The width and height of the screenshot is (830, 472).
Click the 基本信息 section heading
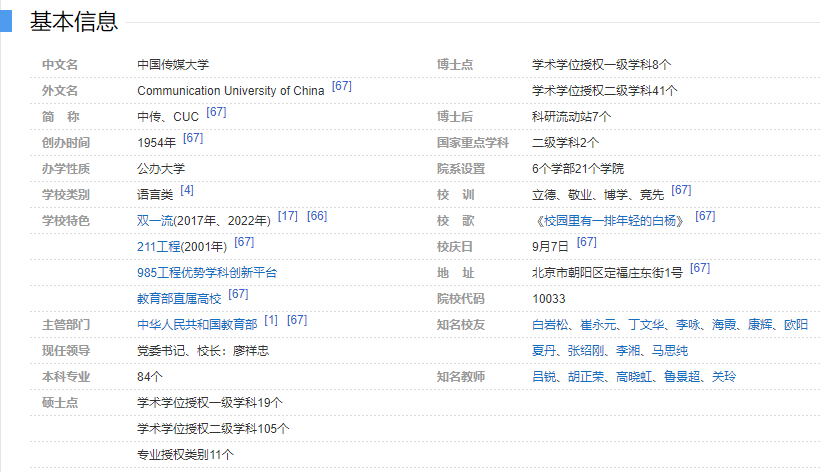point(74,21)
